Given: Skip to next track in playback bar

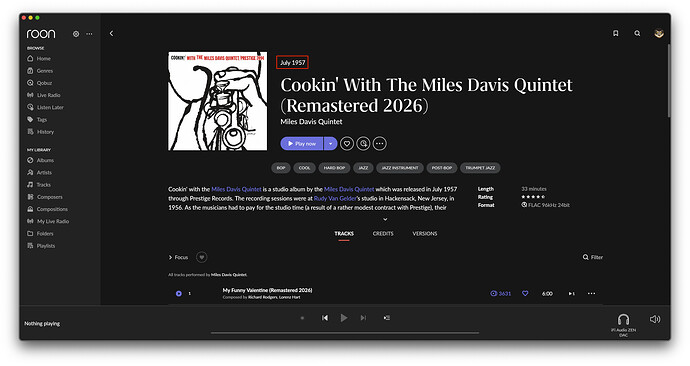Looking at the screenshot, I should [363, 318].
